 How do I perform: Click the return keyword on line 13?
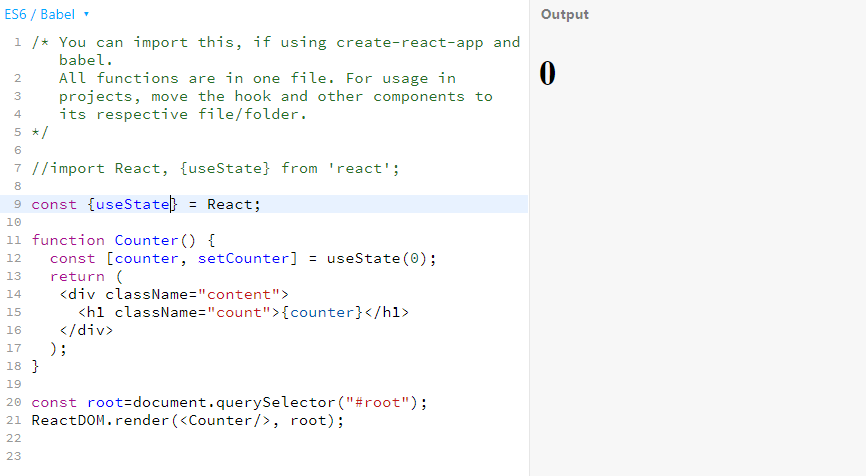point(77,276)
